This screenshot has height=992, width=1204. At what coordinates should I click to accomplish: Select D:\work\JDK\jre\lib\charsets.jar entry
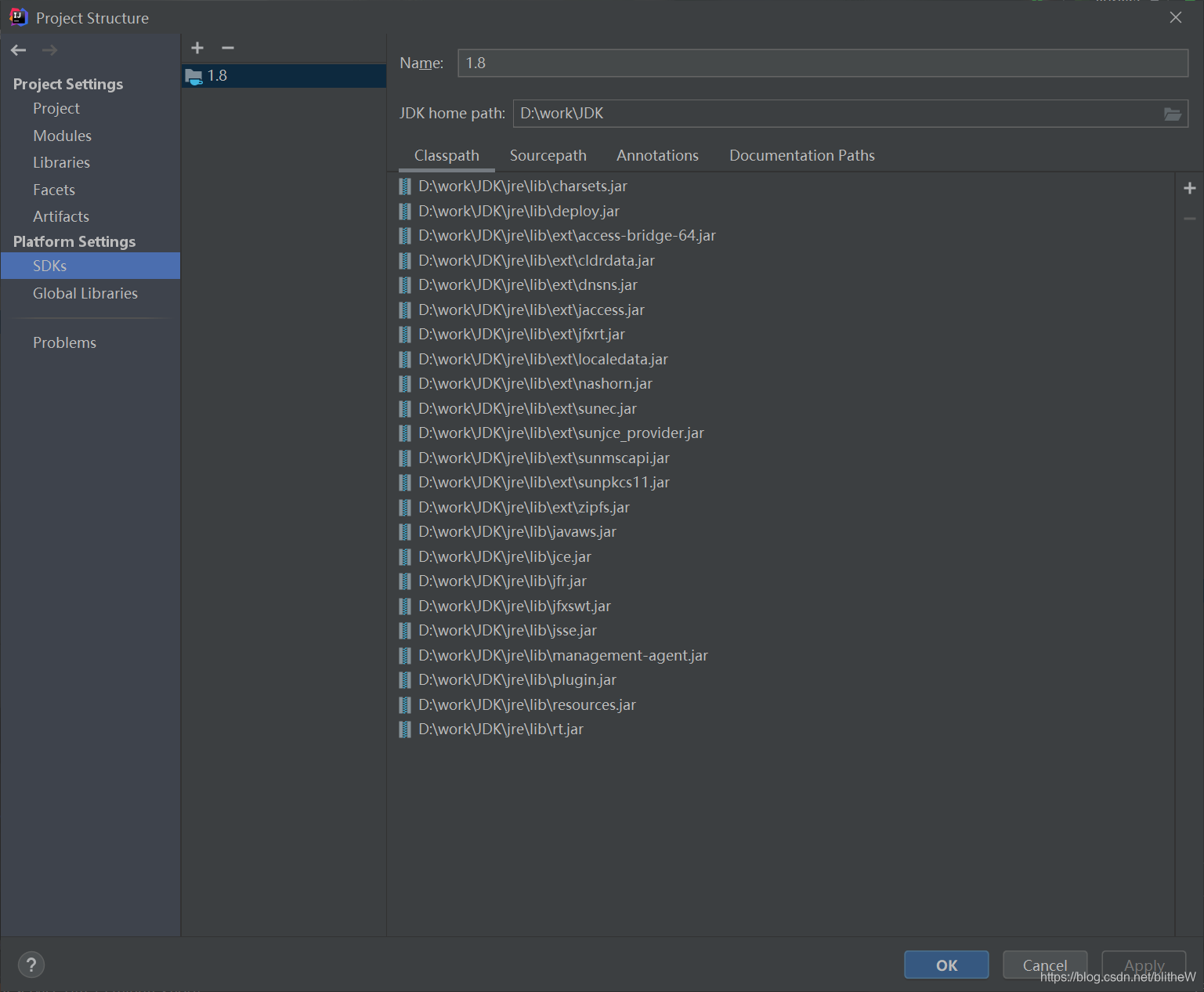(x=522, y=186)
